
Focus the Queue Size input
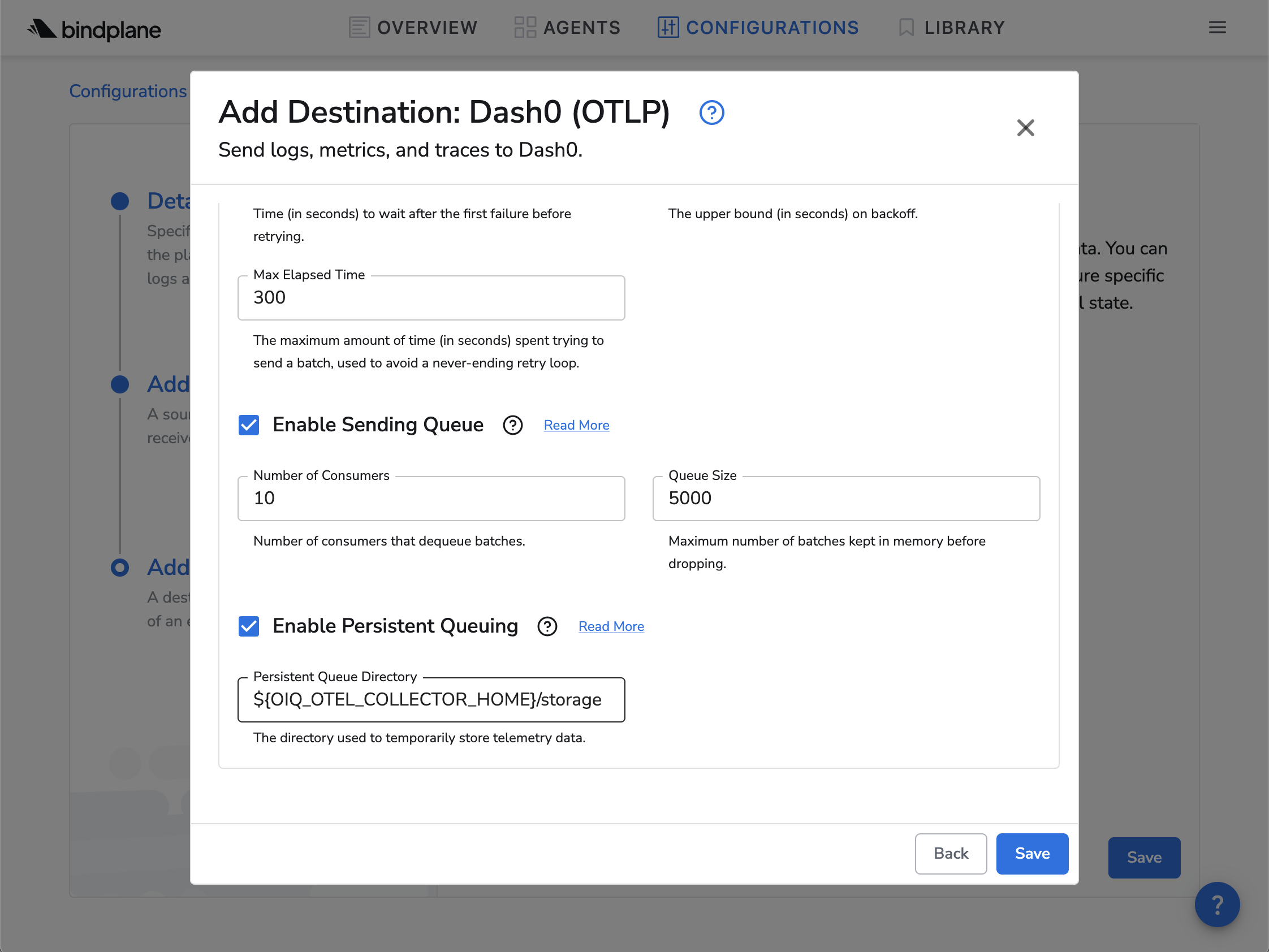(x=845, y=499)
